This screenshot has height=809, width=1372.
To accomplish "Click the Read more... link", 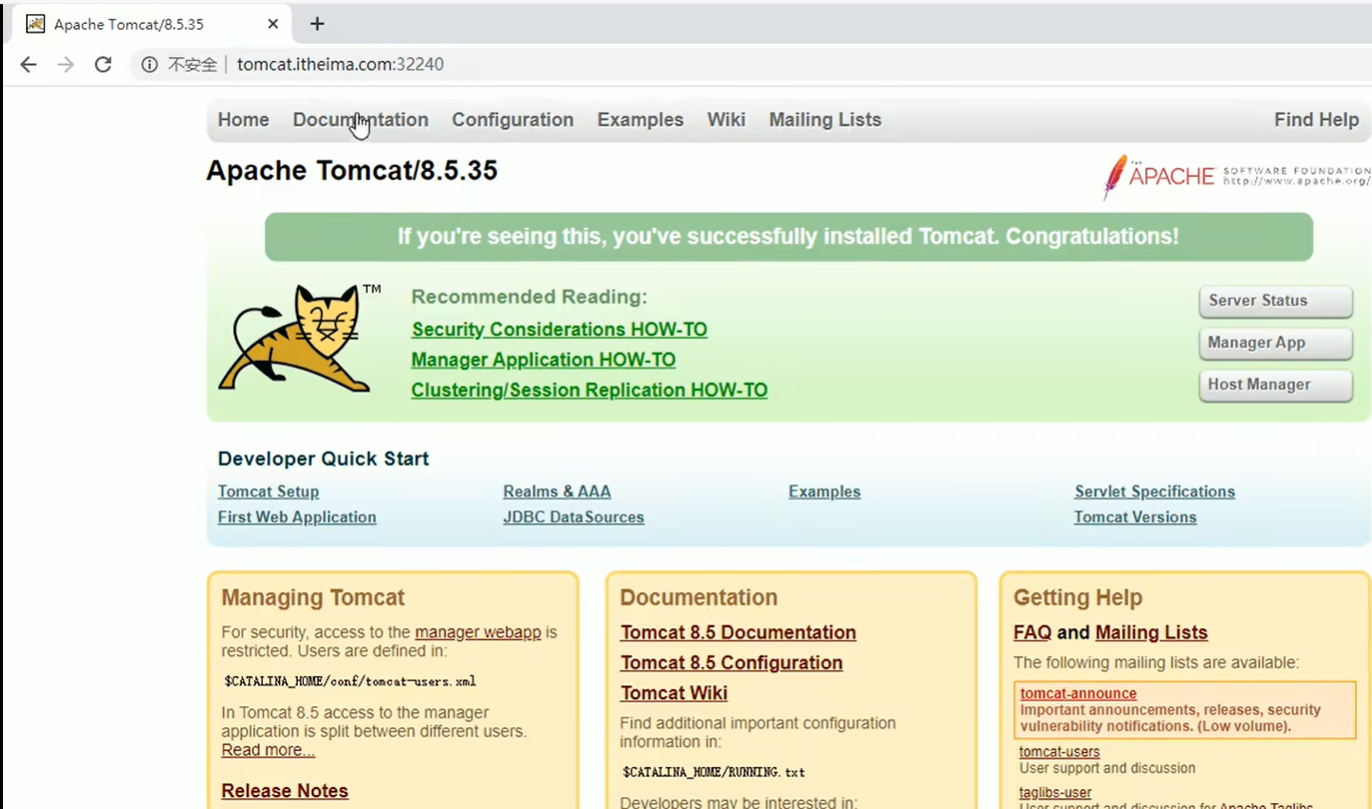I will coord(268,751).
